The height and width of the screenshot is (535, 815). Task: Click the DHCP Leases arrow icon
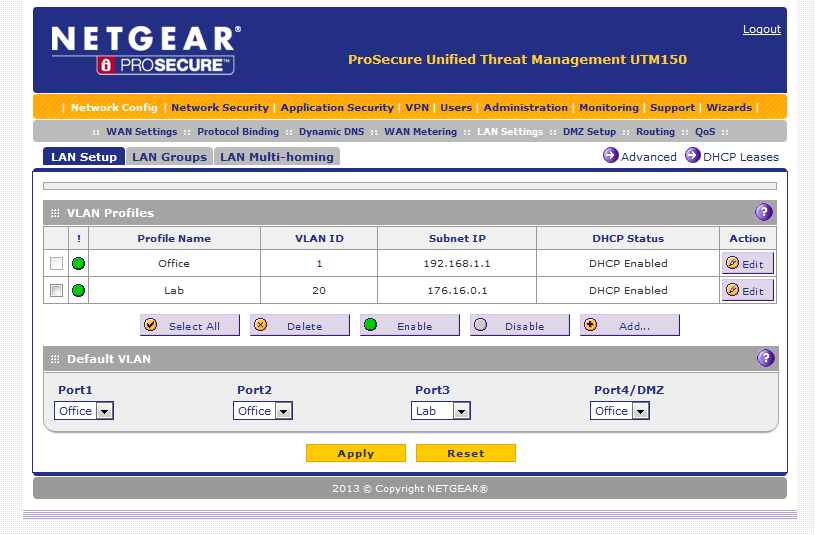coord(692,155)
